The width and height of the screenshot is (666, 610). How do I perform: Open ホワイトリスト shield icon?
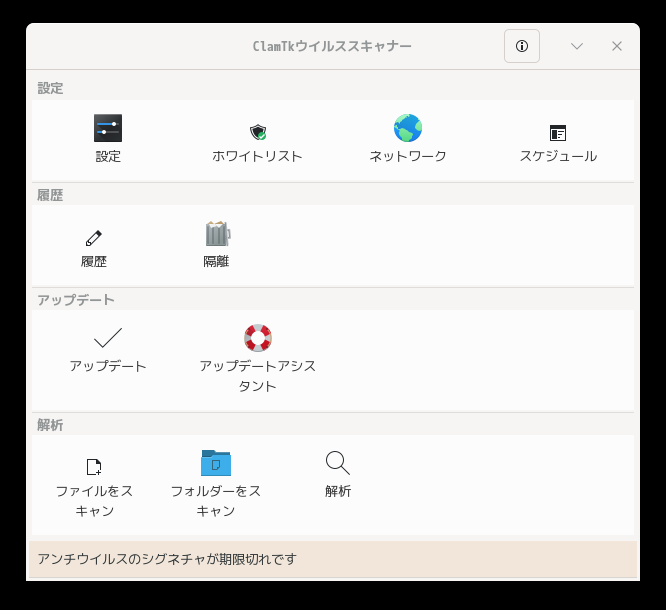[258, 132]
